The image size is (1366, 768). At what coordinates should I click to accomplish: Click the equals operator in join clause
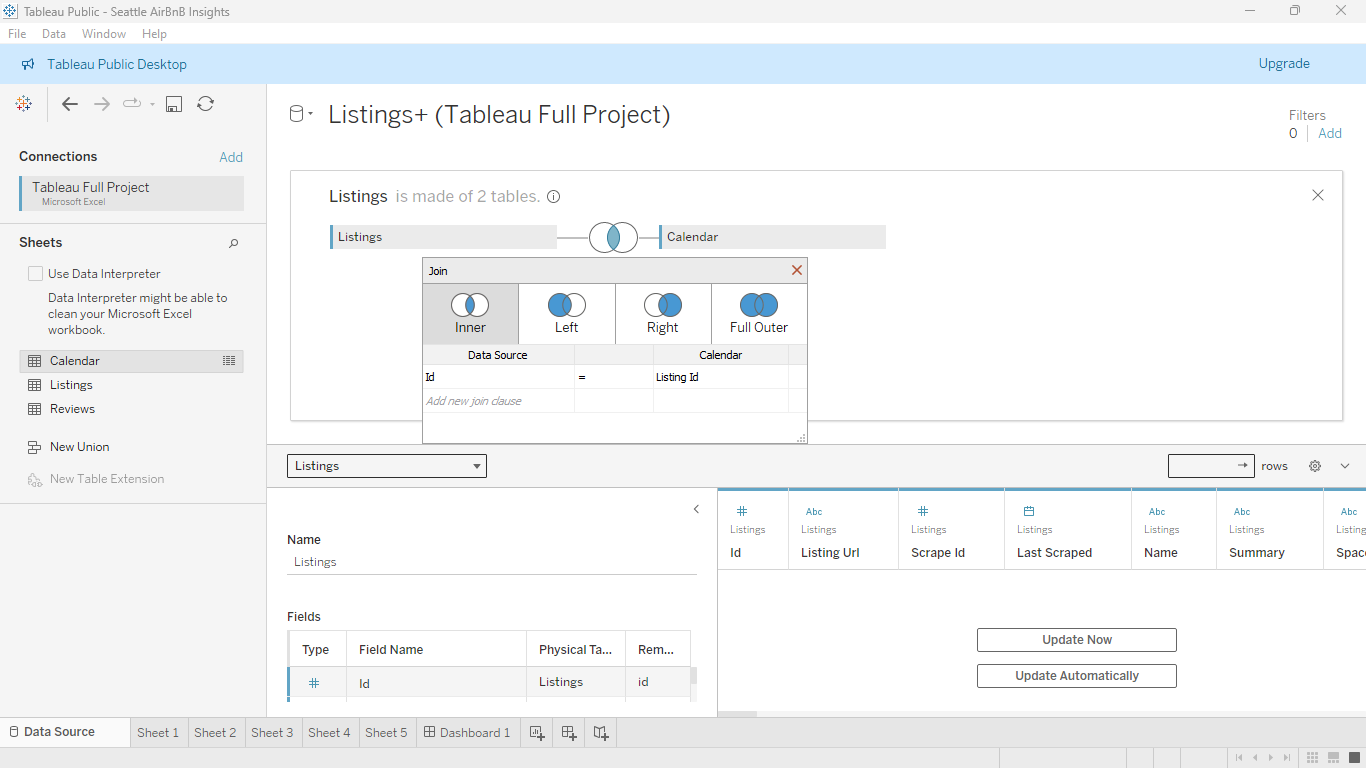[x=614, y=377]
